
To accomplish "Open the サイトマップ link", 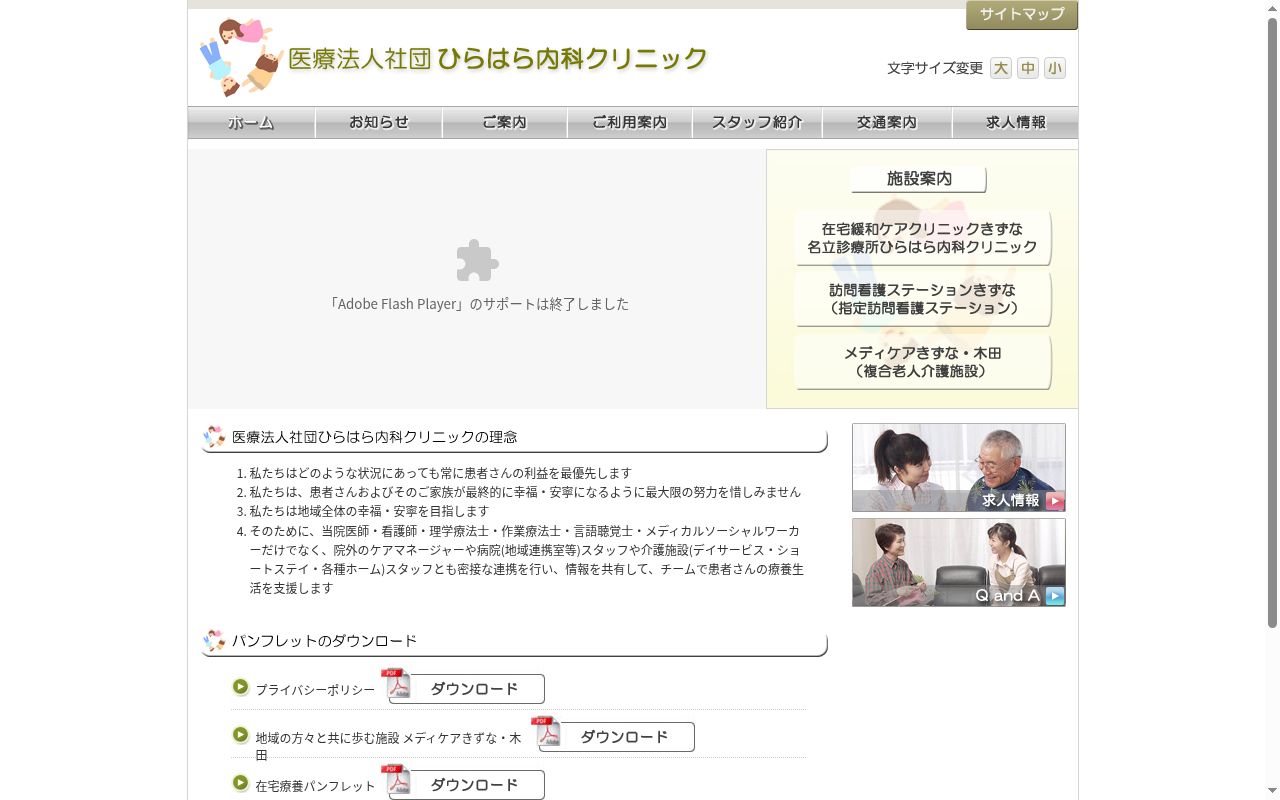I will [x=1022, y=15].
